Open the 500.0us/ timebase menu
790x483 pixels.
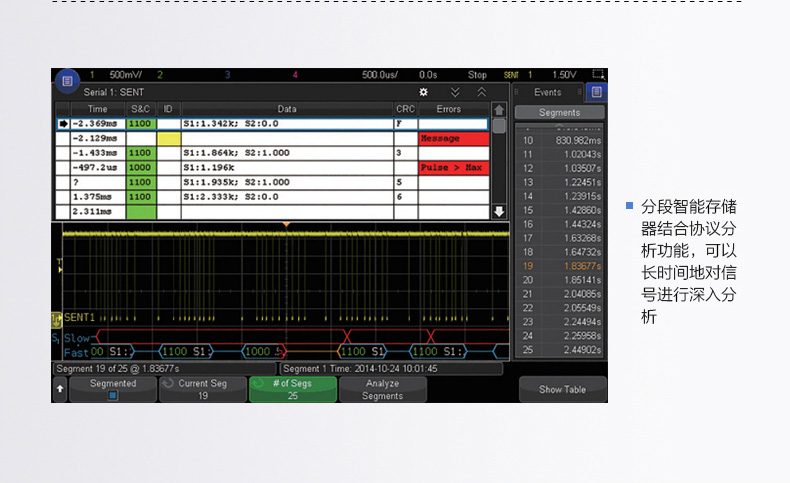click(380, 74)
